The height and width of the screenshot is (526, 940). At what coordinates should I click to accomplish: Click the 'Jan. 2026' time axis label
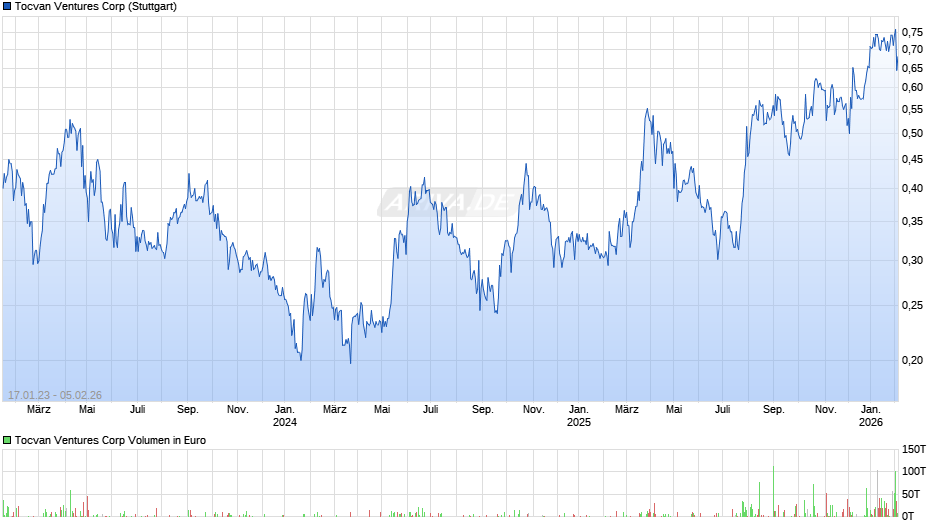[x=870, y=416]
